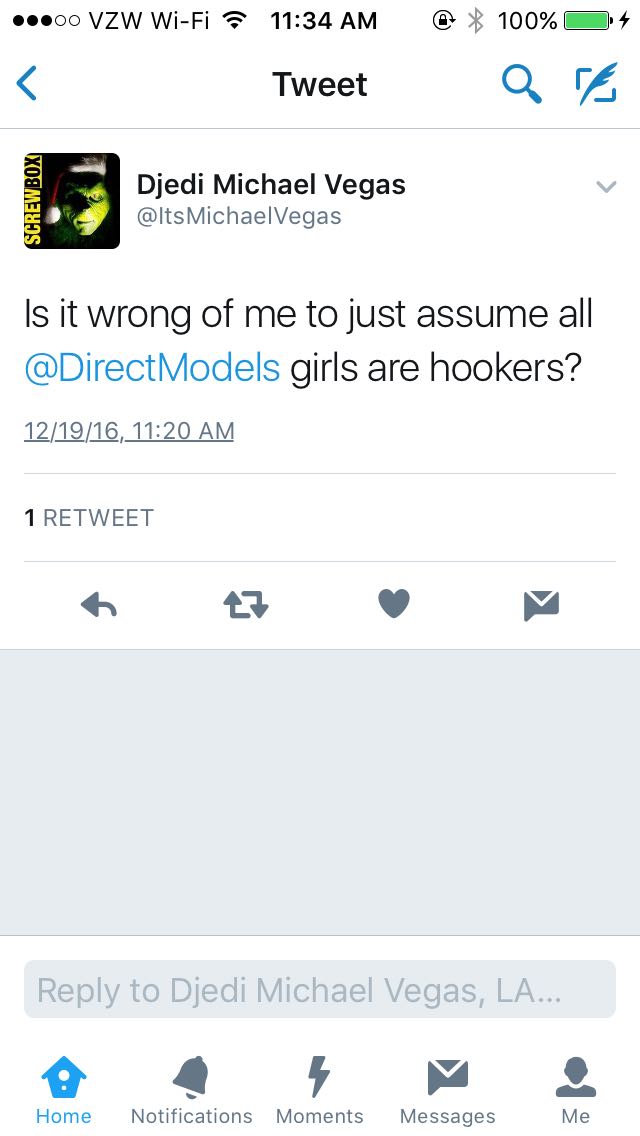
Task: Retweet this tweet
Action: pos(245,604)
